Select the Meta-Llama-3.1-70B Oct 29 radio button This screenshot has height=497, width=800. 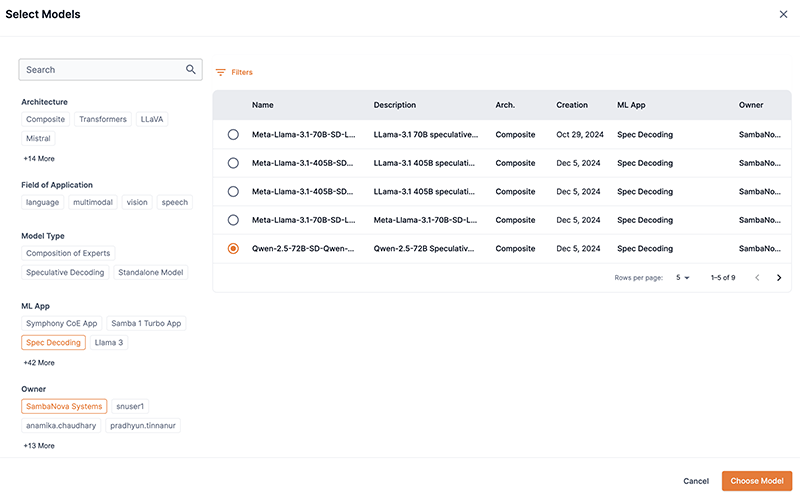point(233,134)
